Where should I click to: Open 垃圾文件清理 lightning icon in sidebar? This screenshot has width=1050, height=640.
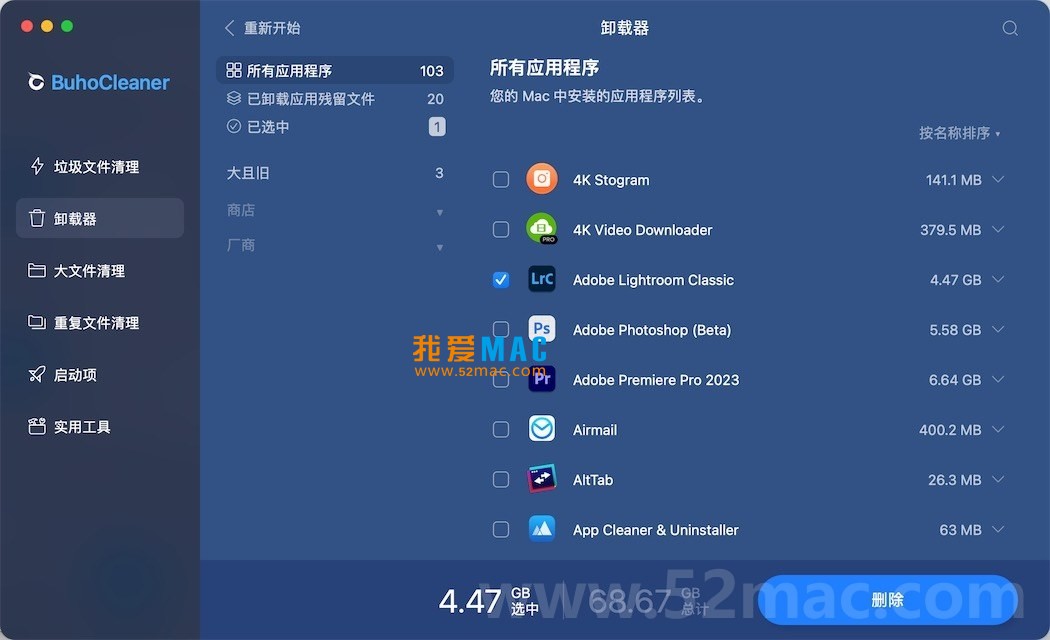(x=38, y=166)
